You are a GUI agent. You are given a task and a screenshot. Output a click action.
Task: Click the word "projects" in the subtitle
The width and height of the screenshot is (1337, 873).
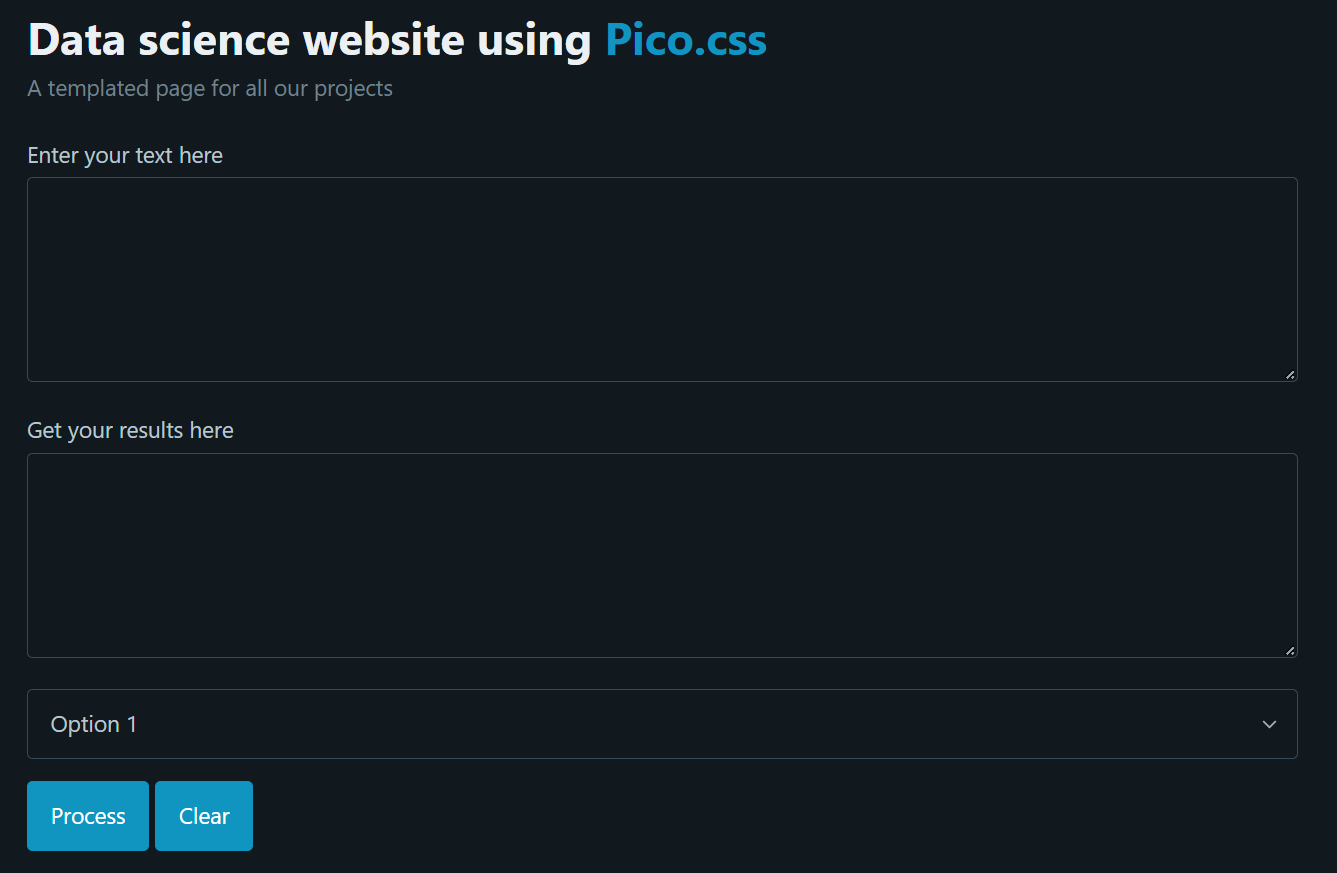(x=353, y=89)
